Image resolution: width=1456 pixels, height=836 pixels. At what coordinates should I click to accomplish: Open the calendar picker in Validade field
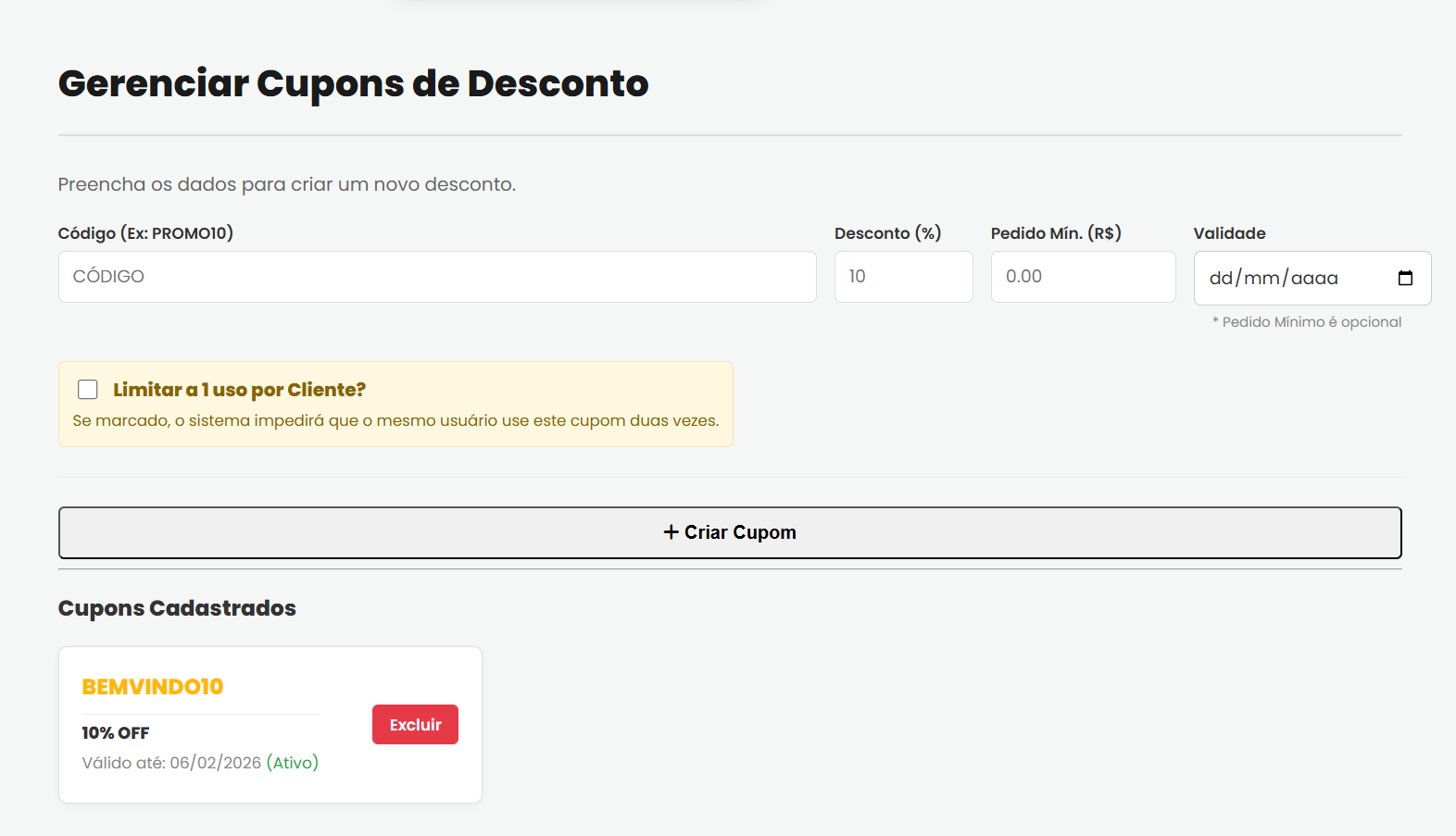click(1404, 278)
